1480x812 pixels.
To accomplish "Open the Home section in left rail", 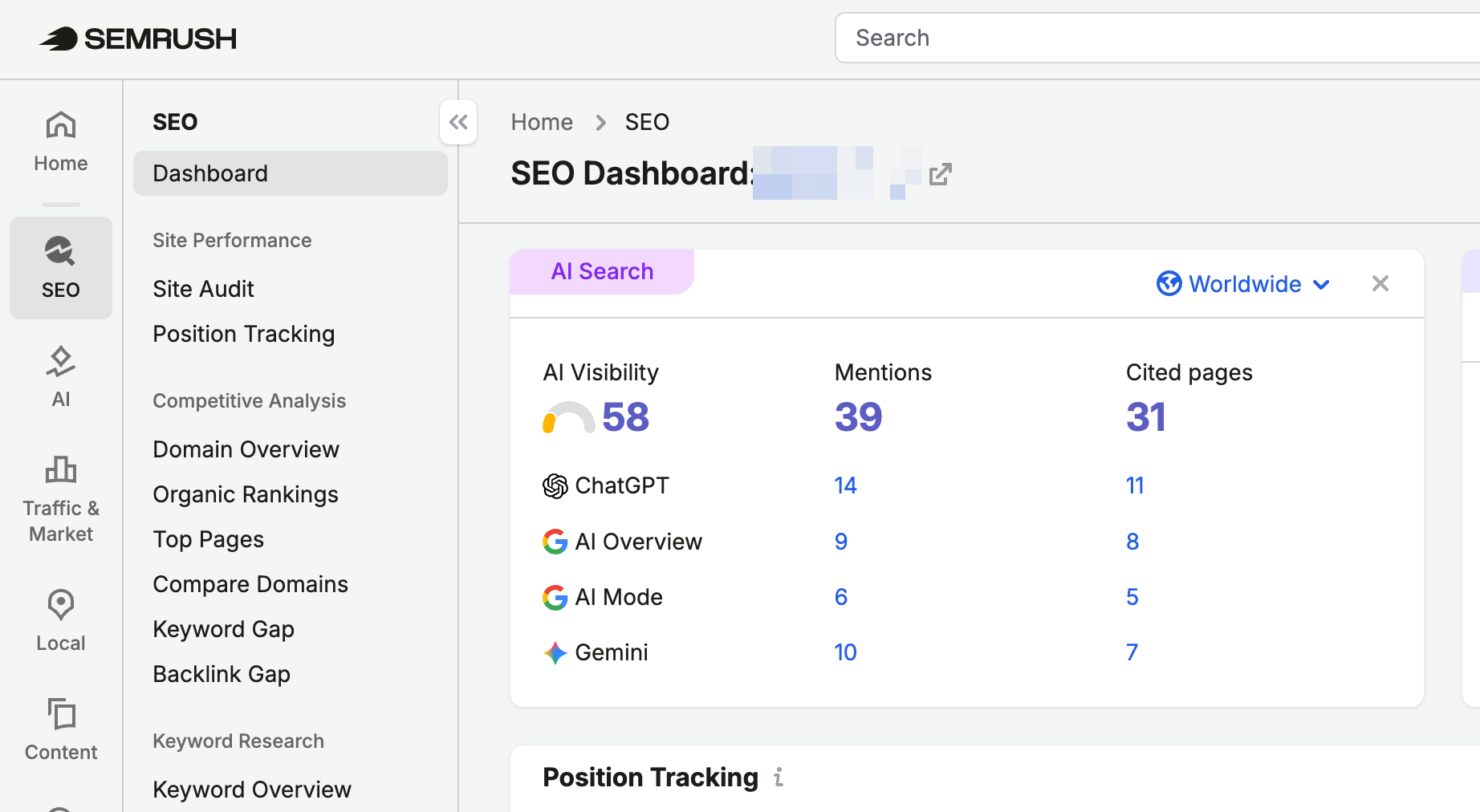I will click(x=61, y=142).
